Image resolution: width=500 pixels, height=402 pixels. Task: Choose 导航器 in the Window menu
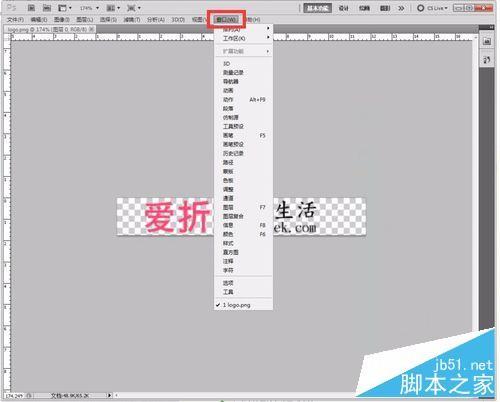coord(243,81)
